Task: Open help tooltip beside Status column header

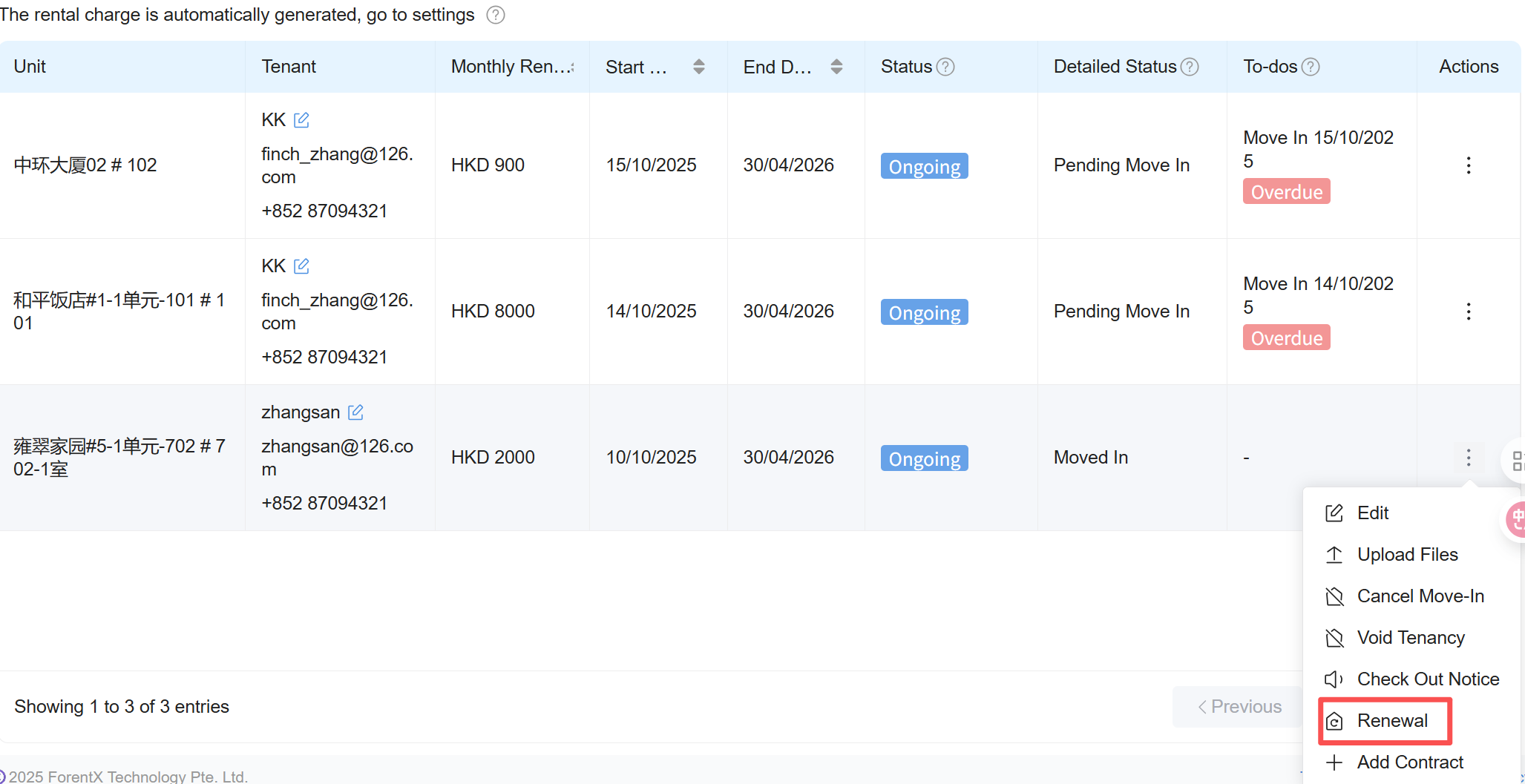Action: [x=945, y=67]
